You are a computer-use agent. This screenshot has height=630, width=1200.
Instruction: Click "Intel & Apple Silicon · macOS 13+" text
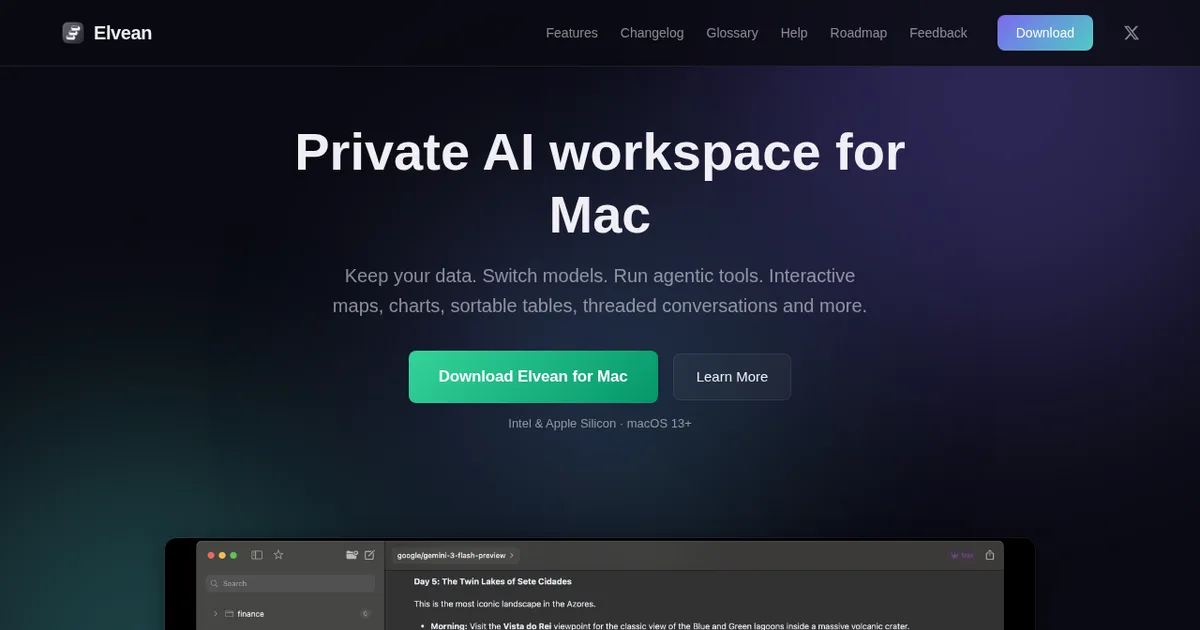600,423
